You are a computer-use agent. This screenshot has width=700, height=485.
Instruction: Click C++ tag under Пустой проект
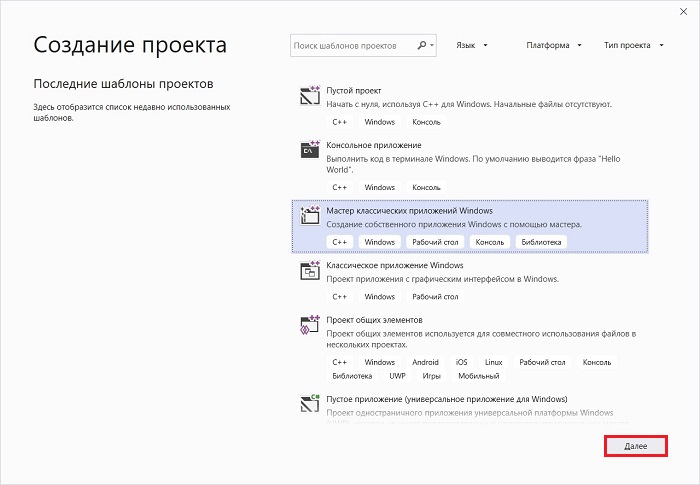click(x=339, y=122)
